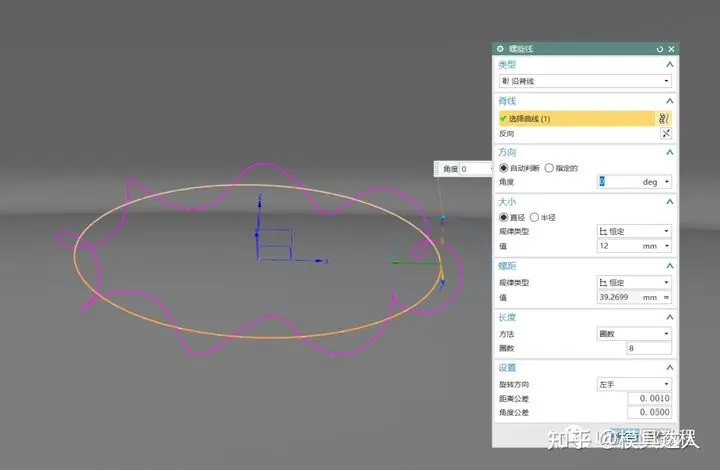Open the size value mm dropdown arrow
This screenshot has width=720, height=470.
(667, 246)
